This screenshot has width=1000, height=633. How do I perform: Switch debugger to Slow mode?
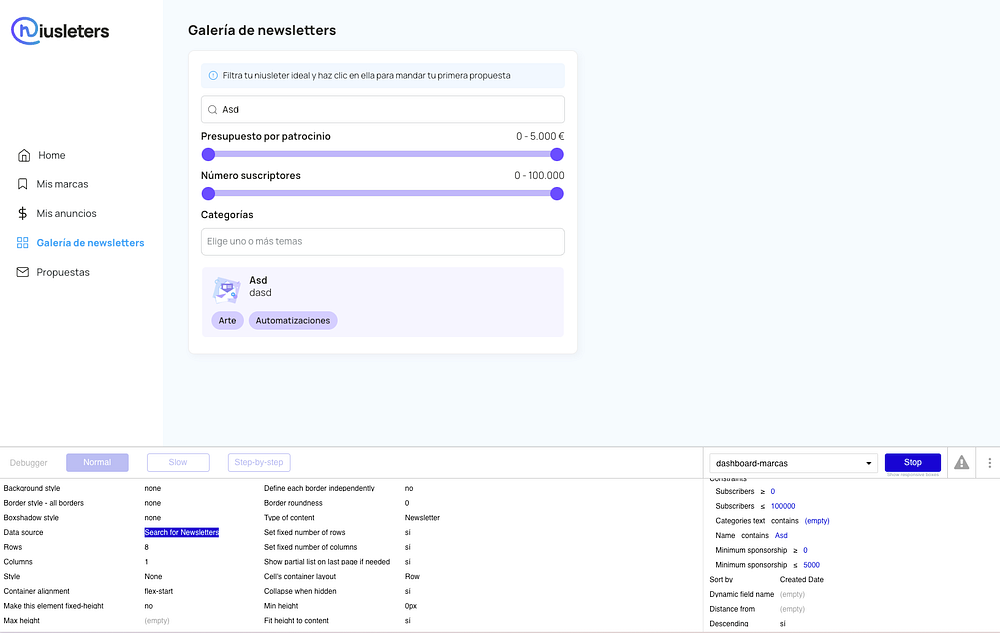pyautogui.click(x=178, y=463)
